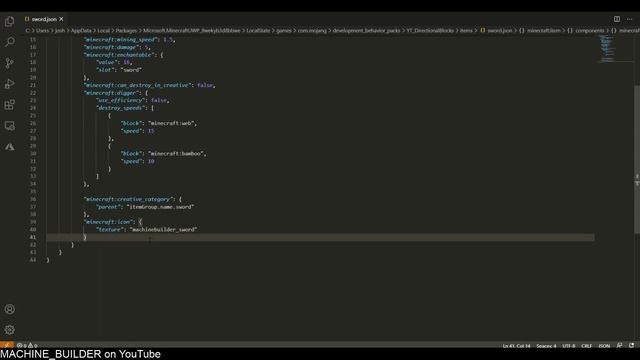Image resolution: width=640 pixels, height=360 pixels.
Task: Open the Azure view in activity bar
Action: 9,147
